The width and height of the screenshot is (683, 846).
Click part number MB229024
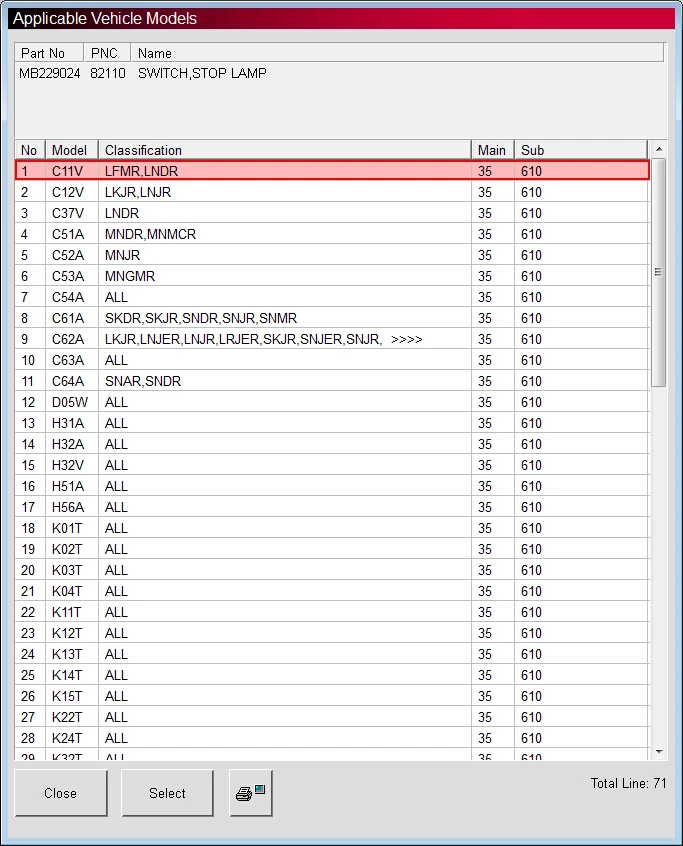(50, 73)
